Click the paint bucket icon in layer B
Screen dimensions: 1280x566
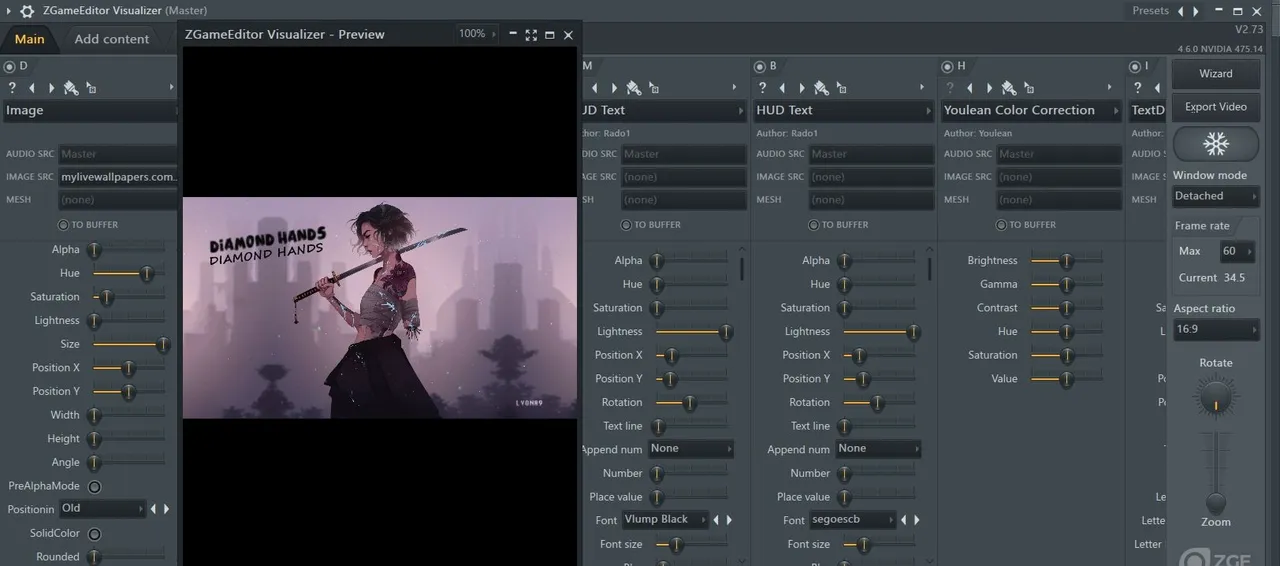coord(821,88)
